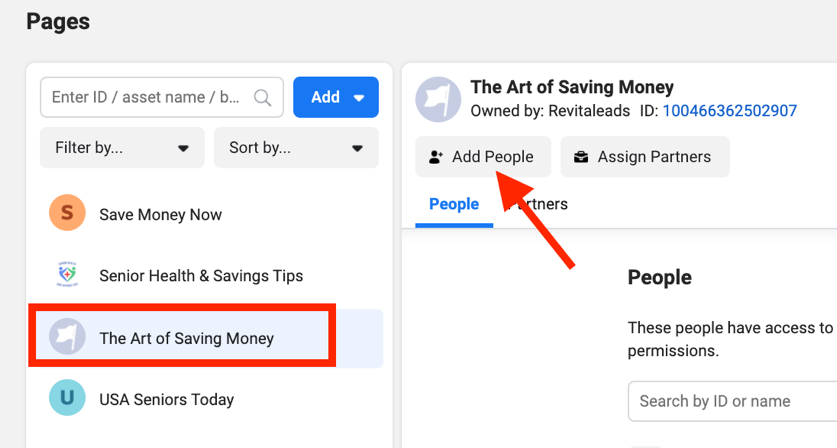Open the page ID 100466362502907 link

click(x=730, y=111)
